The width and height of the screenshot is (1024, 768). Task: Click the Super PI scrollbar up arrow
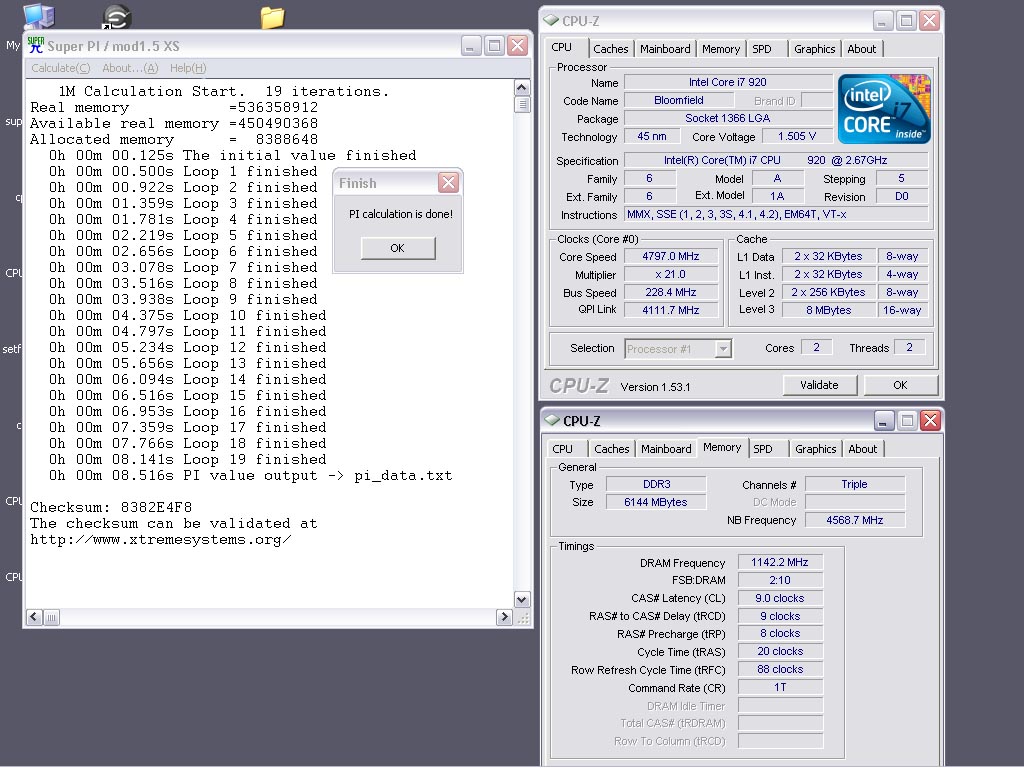click(x=522, y=88)
